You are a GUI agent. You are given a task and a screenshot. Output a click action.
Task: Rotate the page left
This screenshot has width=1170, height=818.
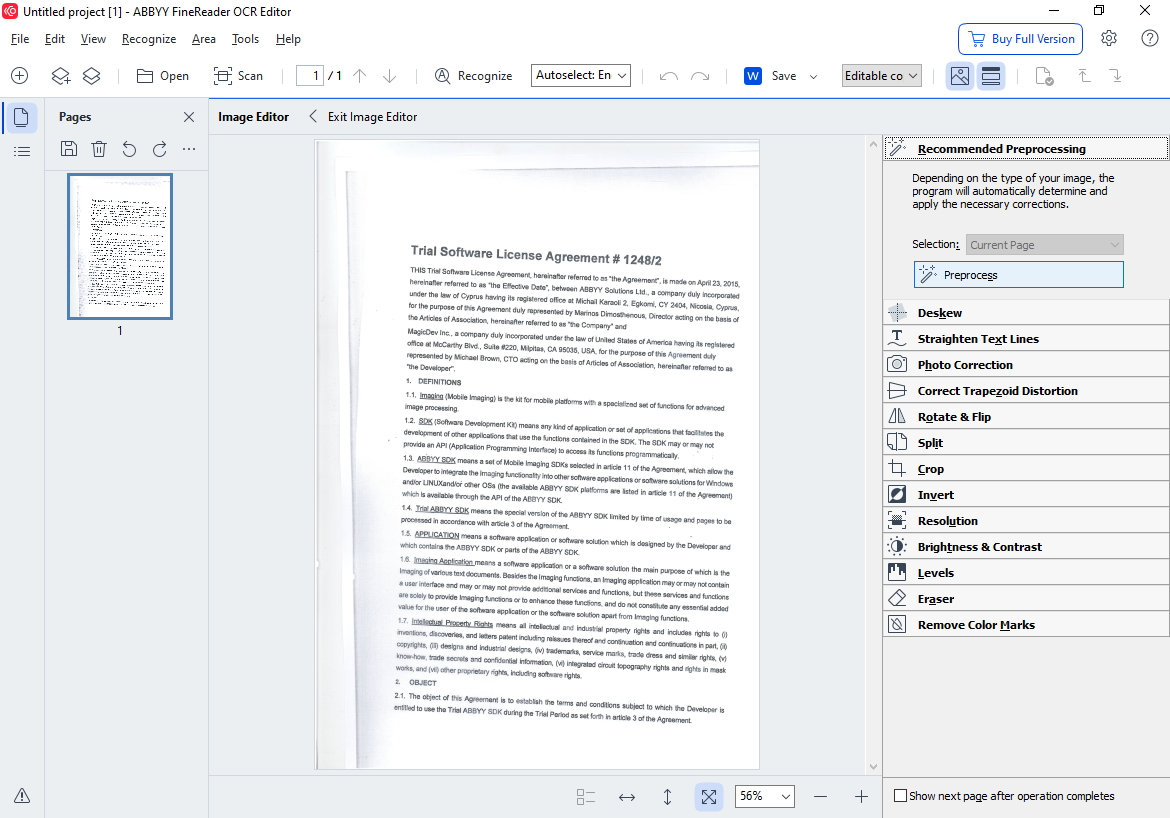click(x=129, y=149)
